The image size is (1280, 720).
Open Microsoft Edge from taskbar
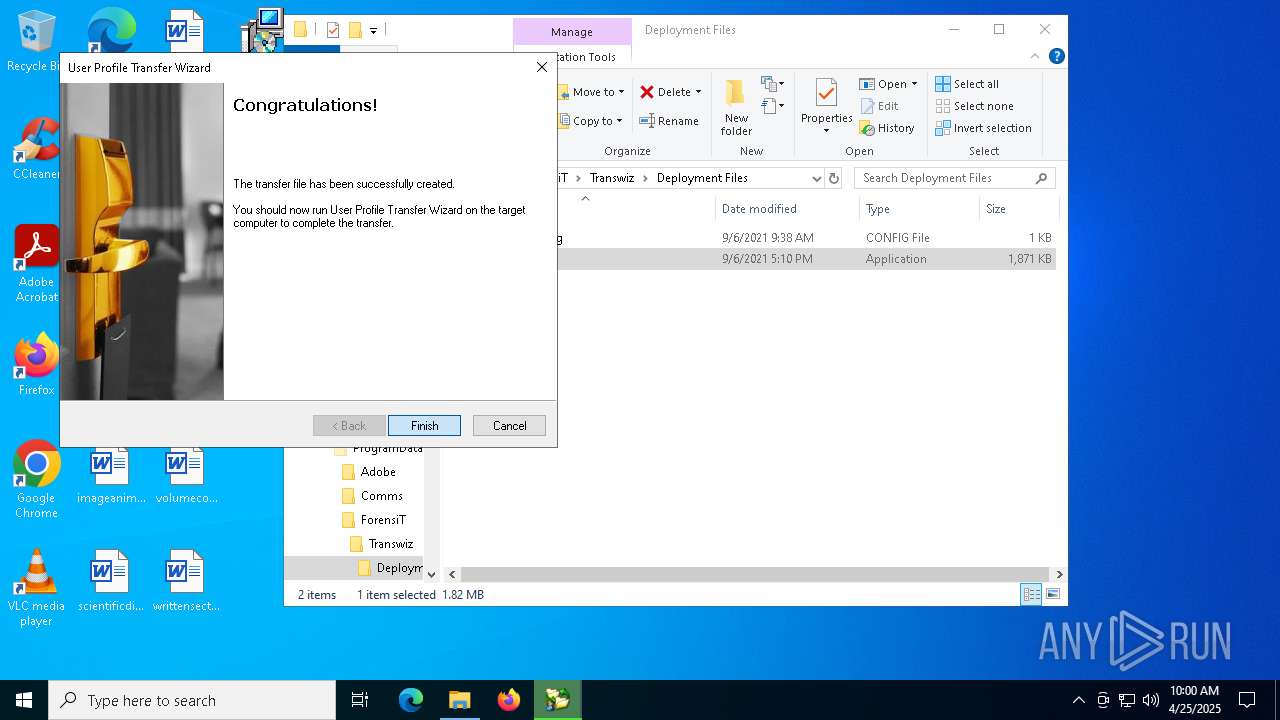coord(411,700)
